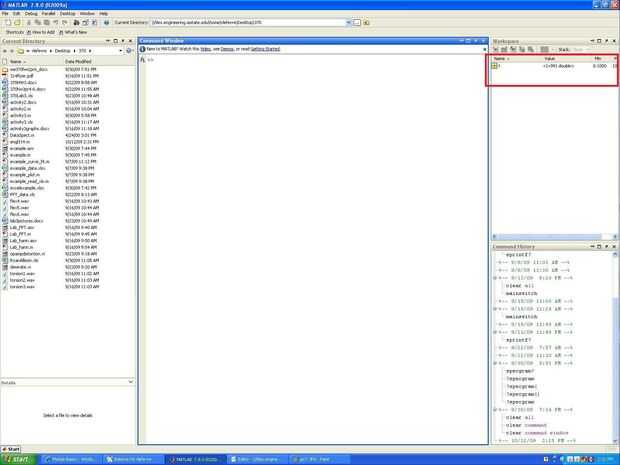The height and width of the screenshot is (465, 620).
Task: Open the Simulink icon in toolbar
Action: (76, 23)
